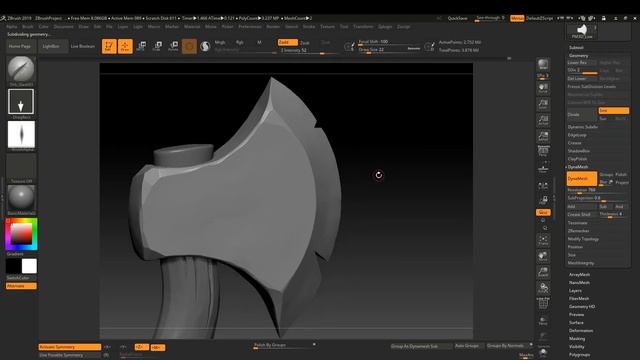The height and width of the screenshot is (360, 640).
Task: Toggle the PolyF line fill grid icon
Action: pyautogui.click(x=543, y=304)
